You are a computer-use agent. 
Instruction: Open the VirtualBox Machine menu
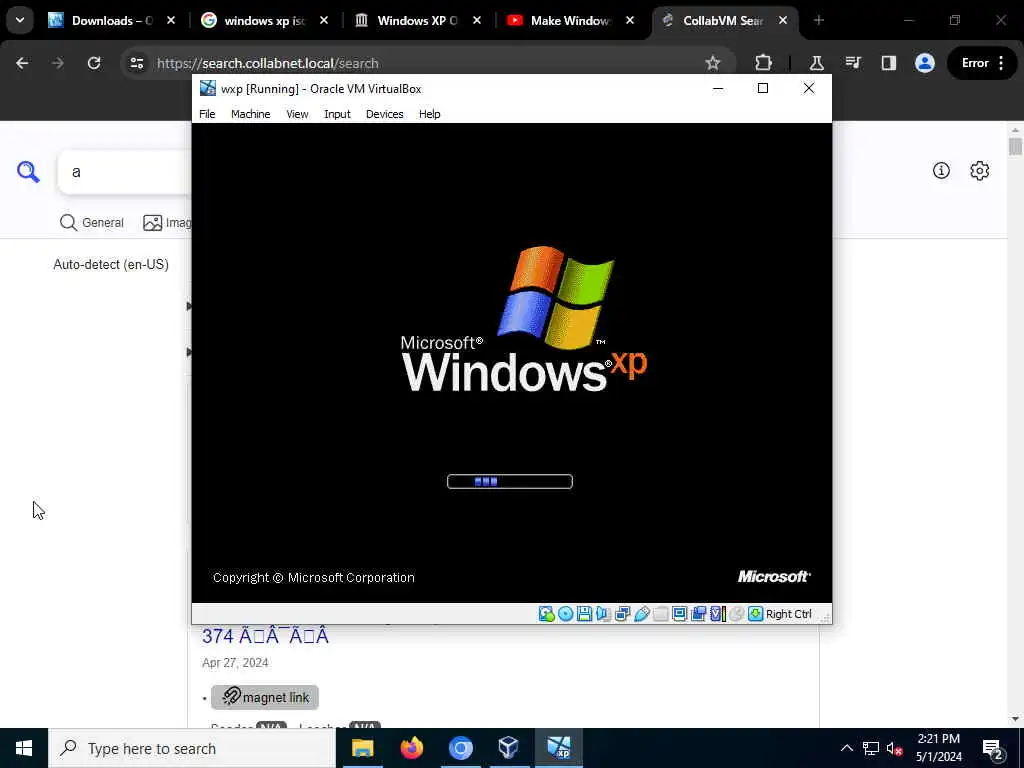[x=250, y=114]
